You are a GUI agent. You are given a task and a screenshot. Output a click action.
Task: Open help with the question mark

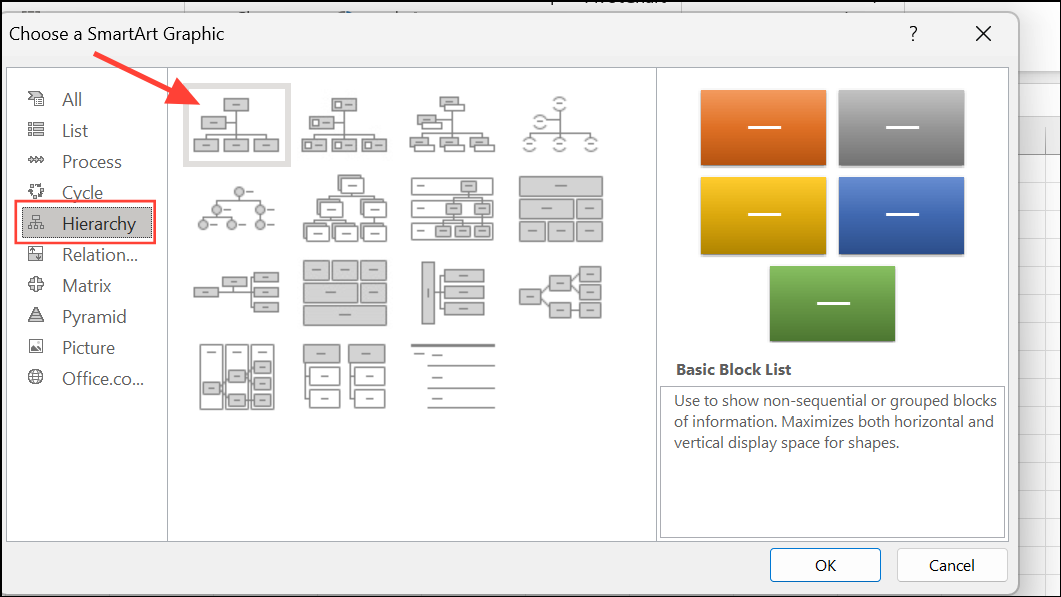coord(912,34)
